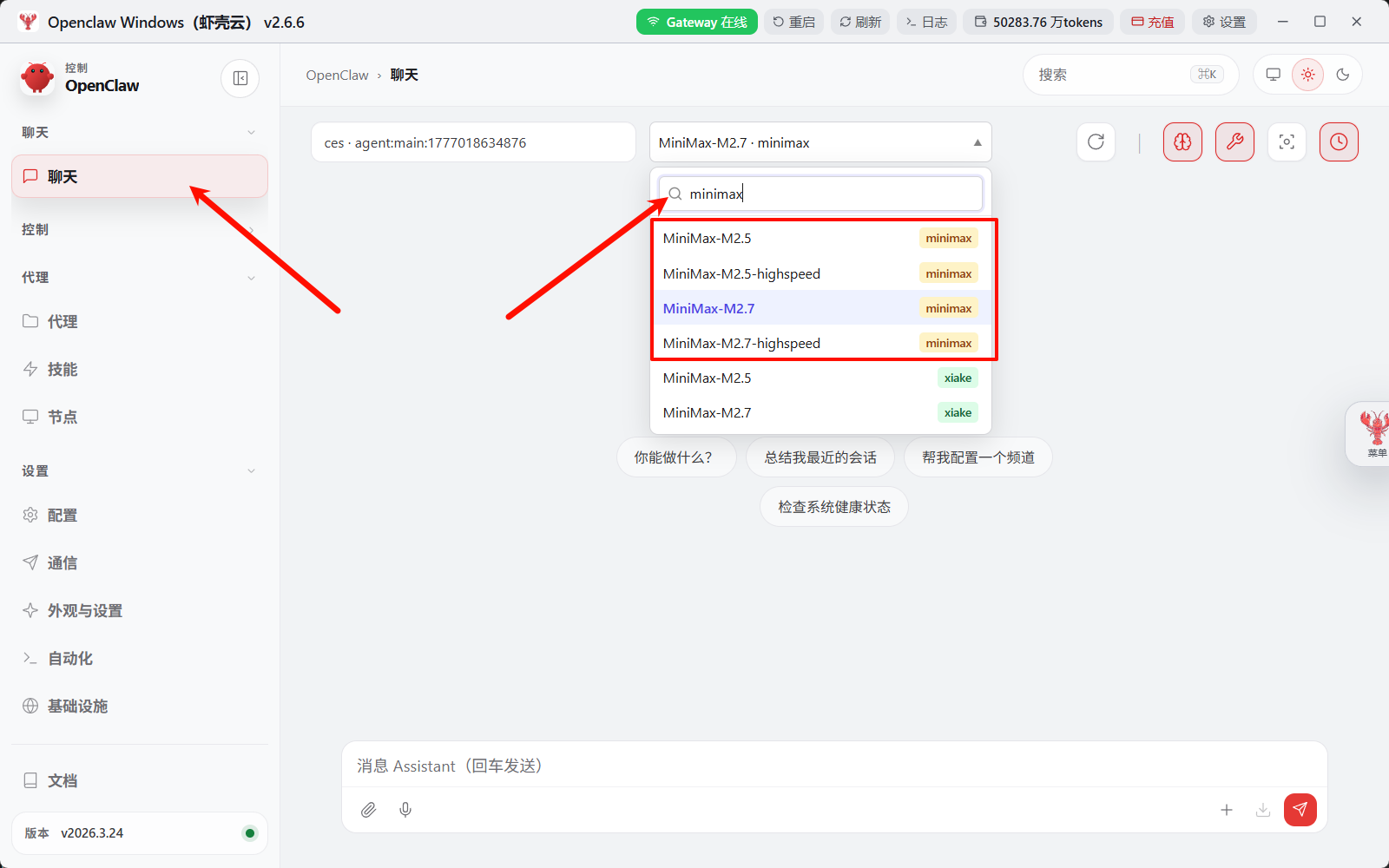Switch to light theme sun icon
Screen dimensions: 1389x868
pos(1308,75)
